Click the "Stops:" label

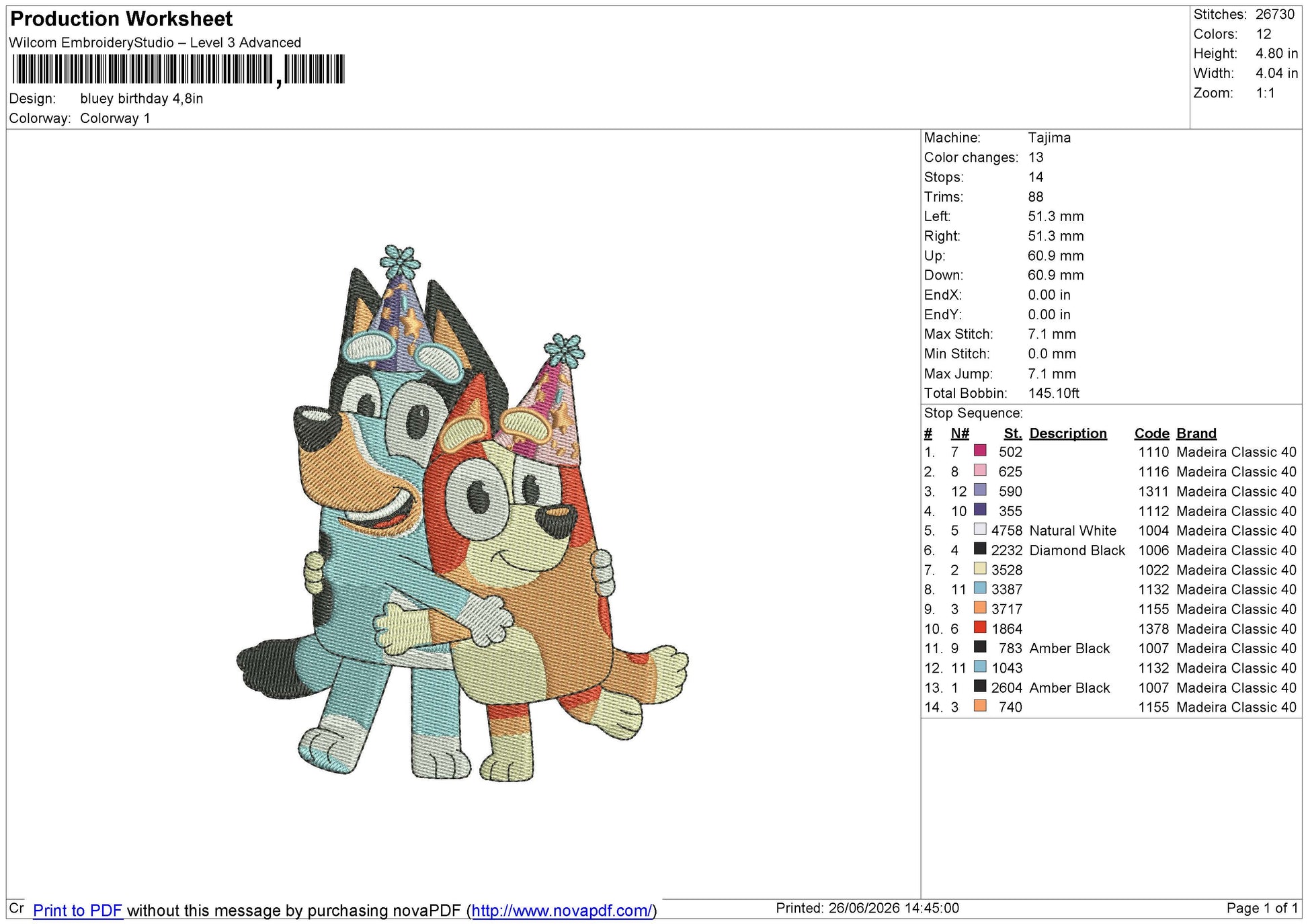coord(944,177)
